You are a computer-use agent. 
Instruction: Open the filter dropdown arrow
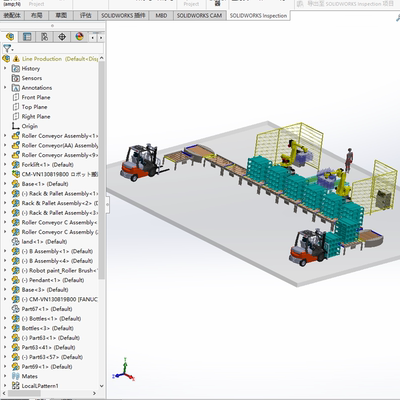click(13, 50)
